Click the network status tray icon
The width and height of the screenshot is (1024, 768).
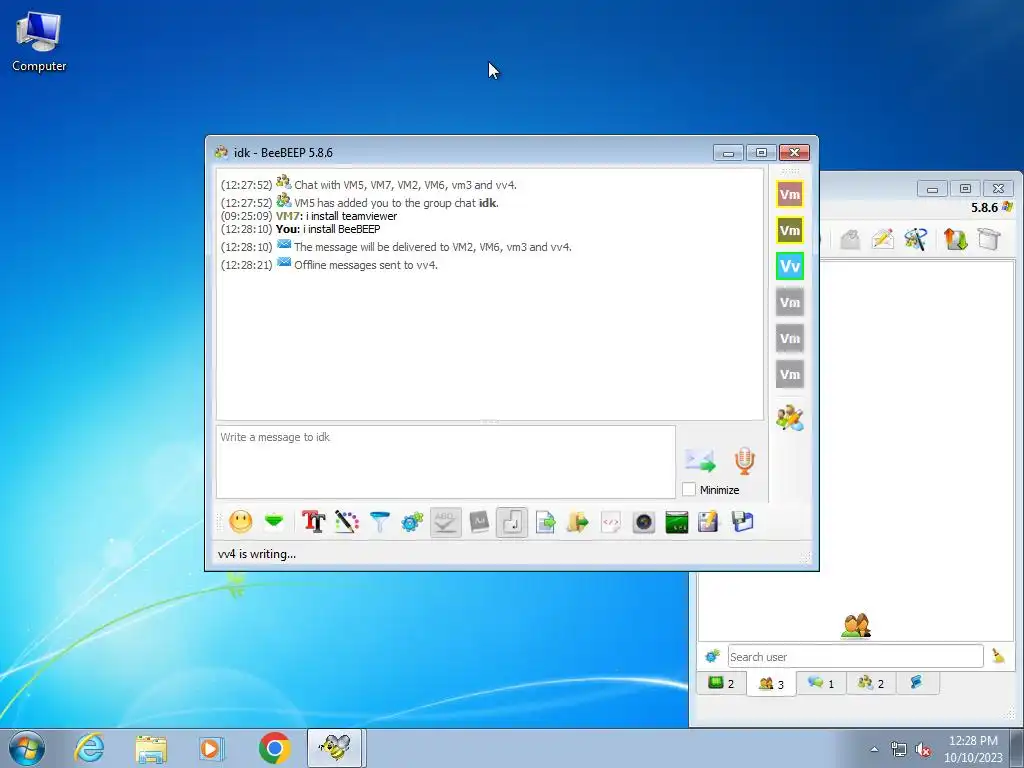tap(899, 750)
